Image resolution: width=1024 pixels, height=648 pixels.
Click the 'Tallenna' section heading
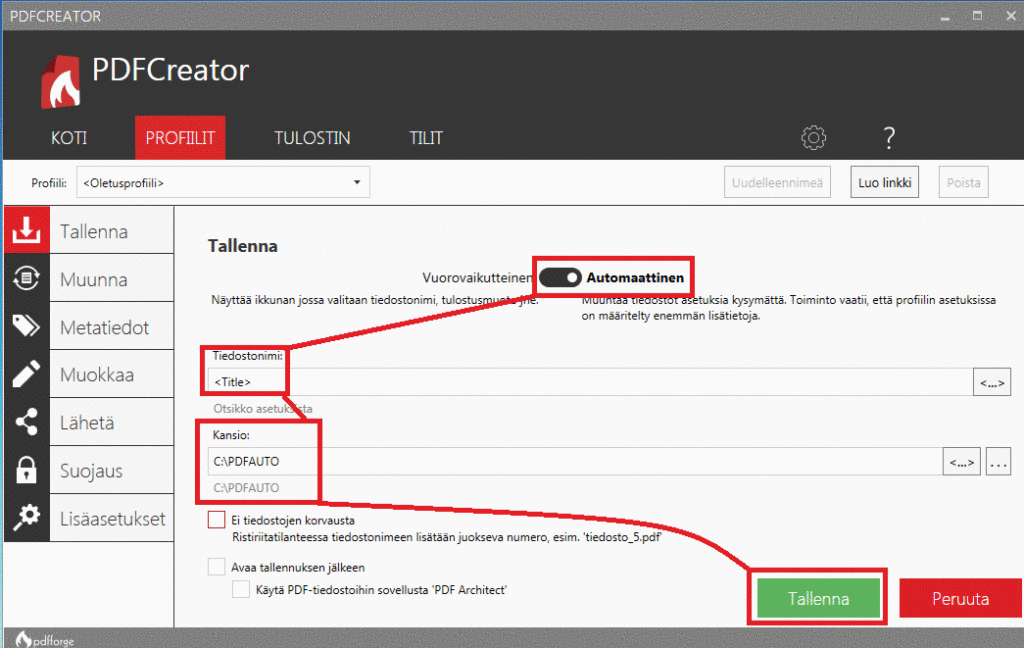click(x=243, y=246)
